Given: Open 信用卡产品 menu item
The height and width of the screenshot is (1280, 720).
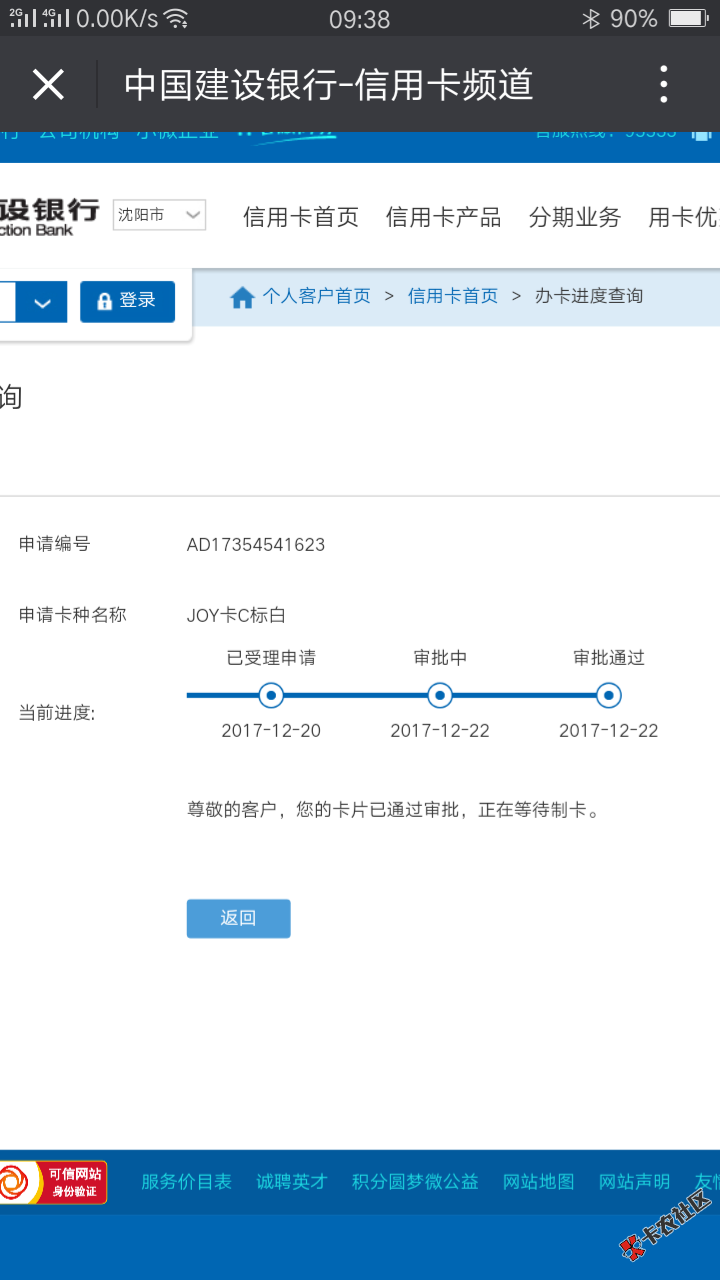Looking at the screenshot, I should [443, 217].
